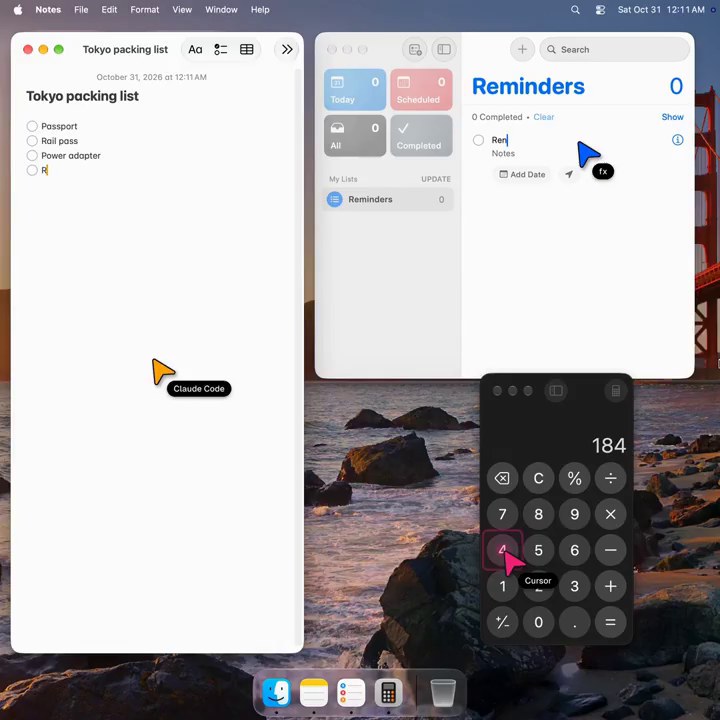The width and height of the screenshot is (720, 720).
Task: Click the 7 key in Calculator
Action: (x=502, y=514)
